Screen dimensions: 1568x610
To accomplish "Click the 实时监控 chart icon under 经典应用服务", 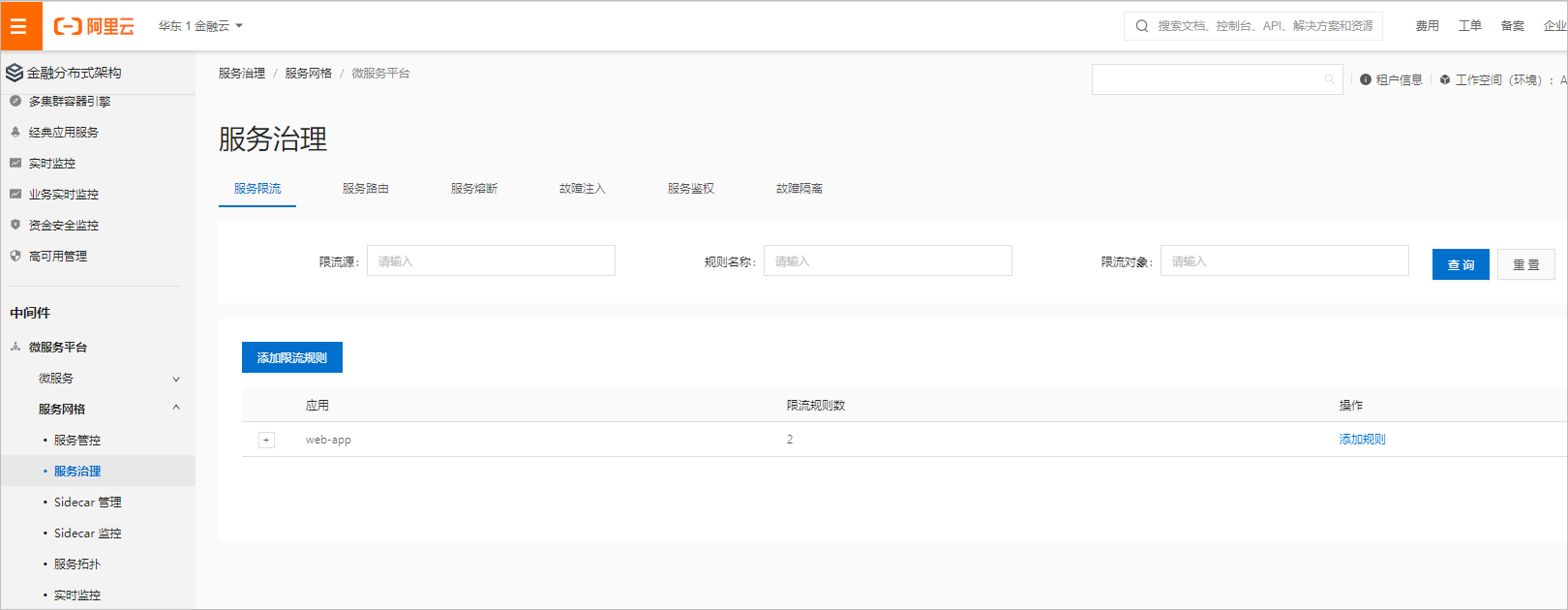I will point(15,163).
